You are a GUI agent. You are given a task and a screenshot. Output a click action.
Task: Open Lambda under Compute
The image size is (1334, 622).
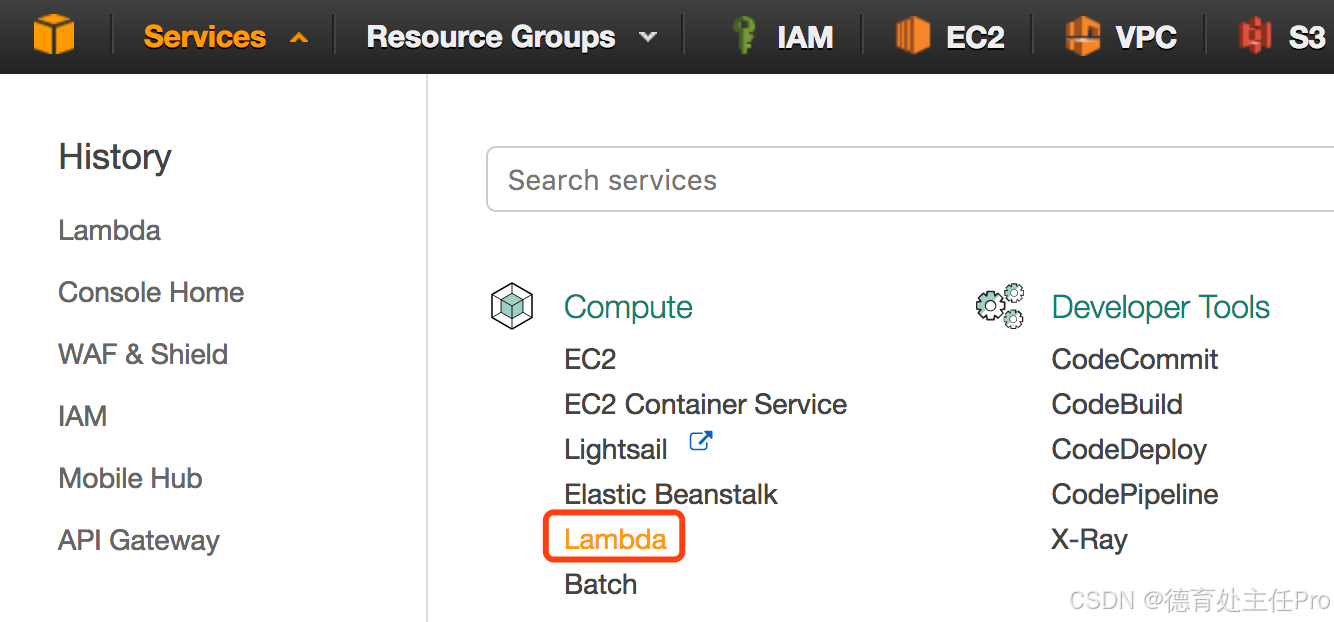[x=615, y=539]
